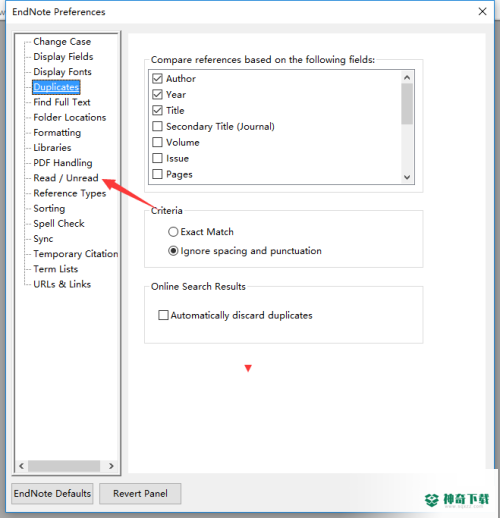Open the Read / Unread preferences
500x518 pixels.
(66, 178)
